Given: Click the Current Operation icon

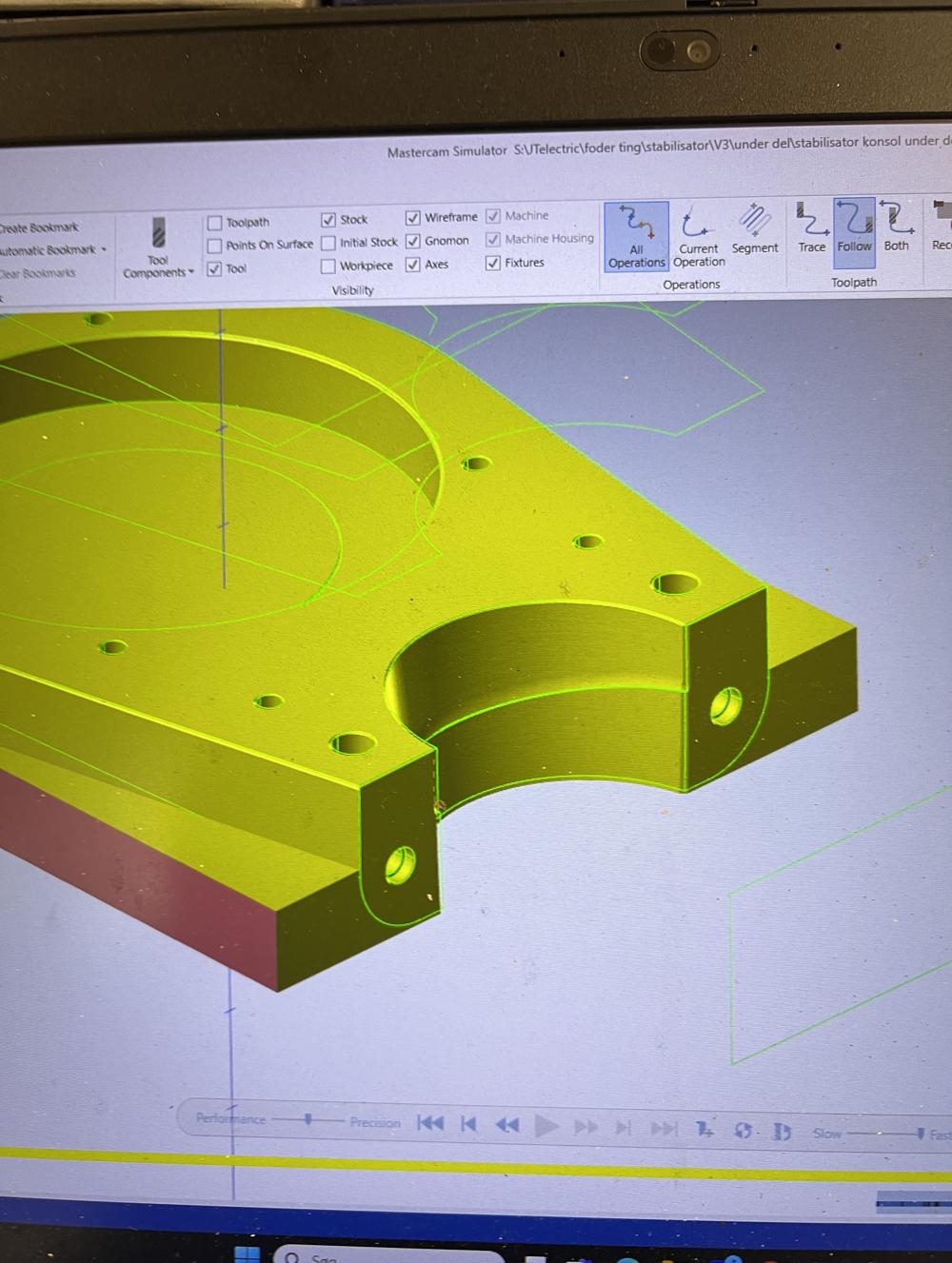Looking at the screenshot, I should tap(699, 236).
